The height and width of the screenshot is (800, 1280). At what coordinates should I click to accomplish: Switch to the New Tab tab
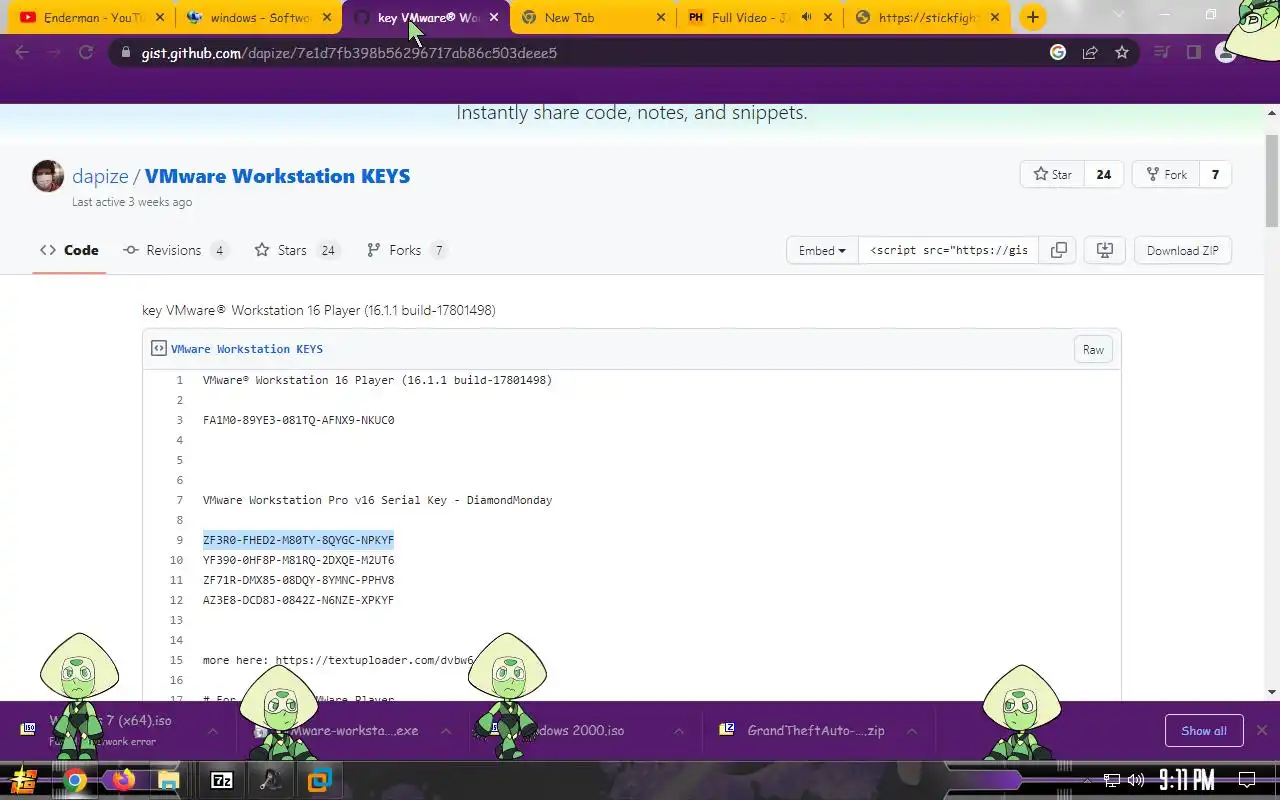tap(594, 17)
